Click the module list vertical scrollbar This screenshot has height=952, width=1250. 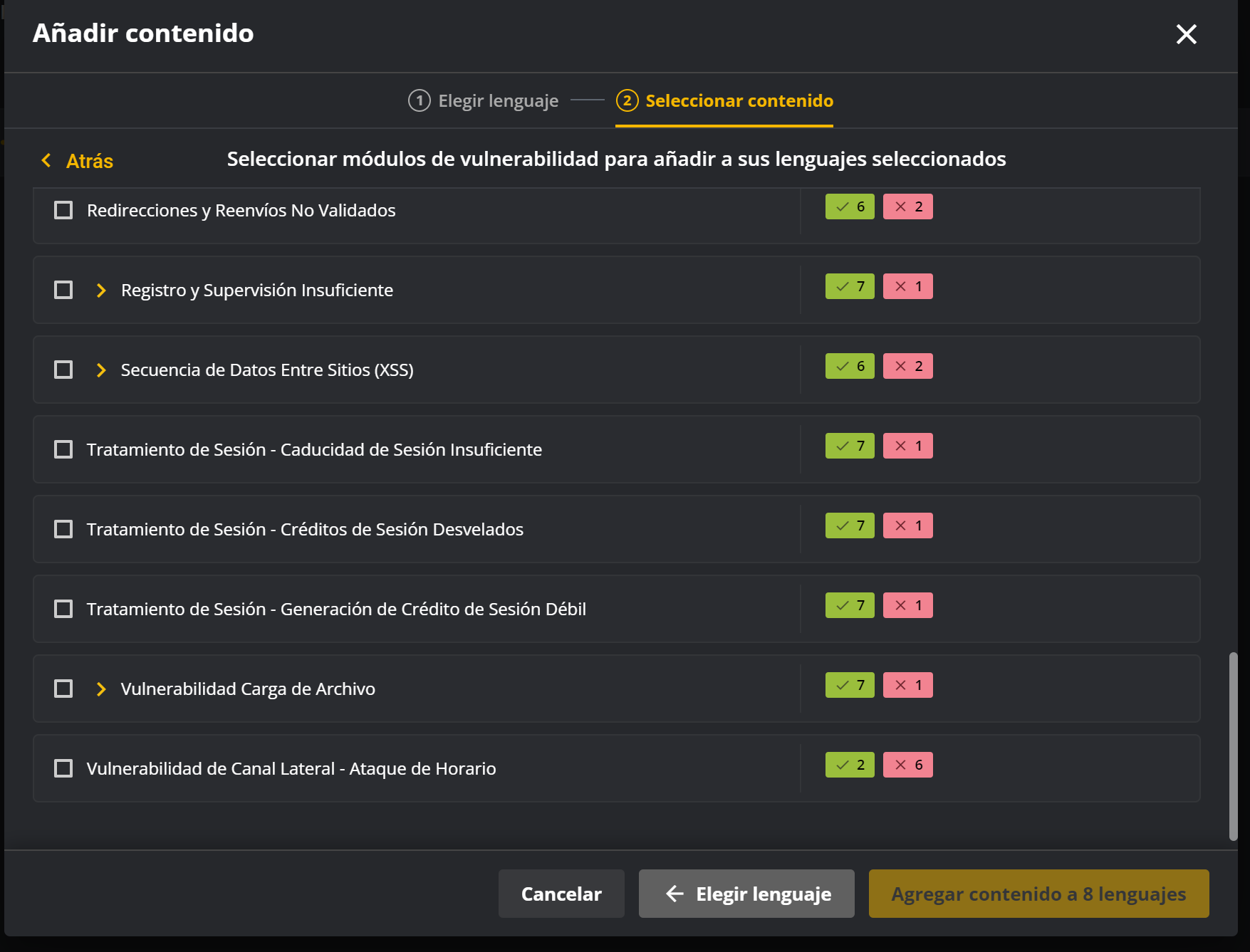click(x=1234, y=746)
